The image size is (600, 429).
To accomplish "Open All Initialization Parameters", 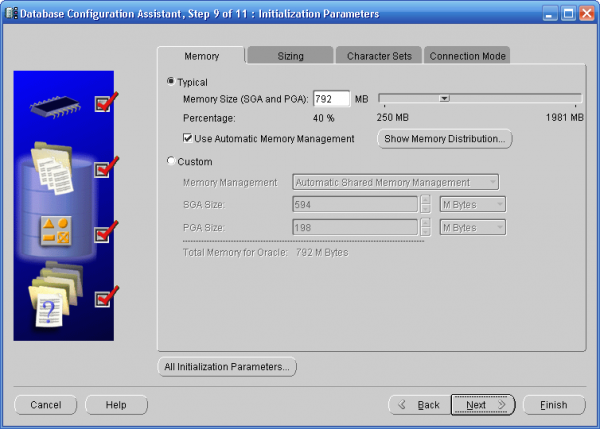I will (227, 367).
